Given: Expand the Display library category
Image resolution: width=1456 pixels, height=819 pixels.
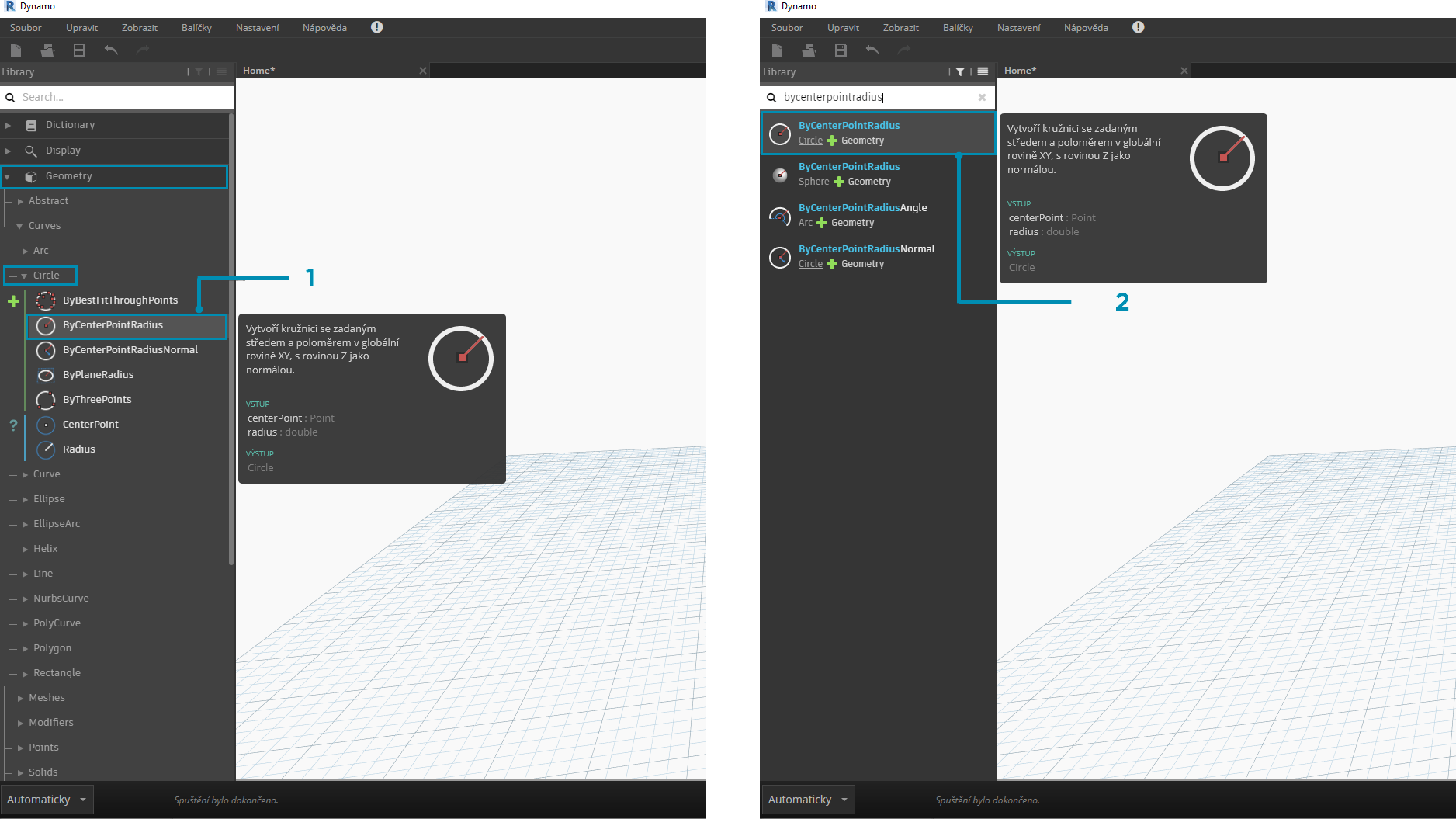Looking at the screenshot, I should point(9,151).
